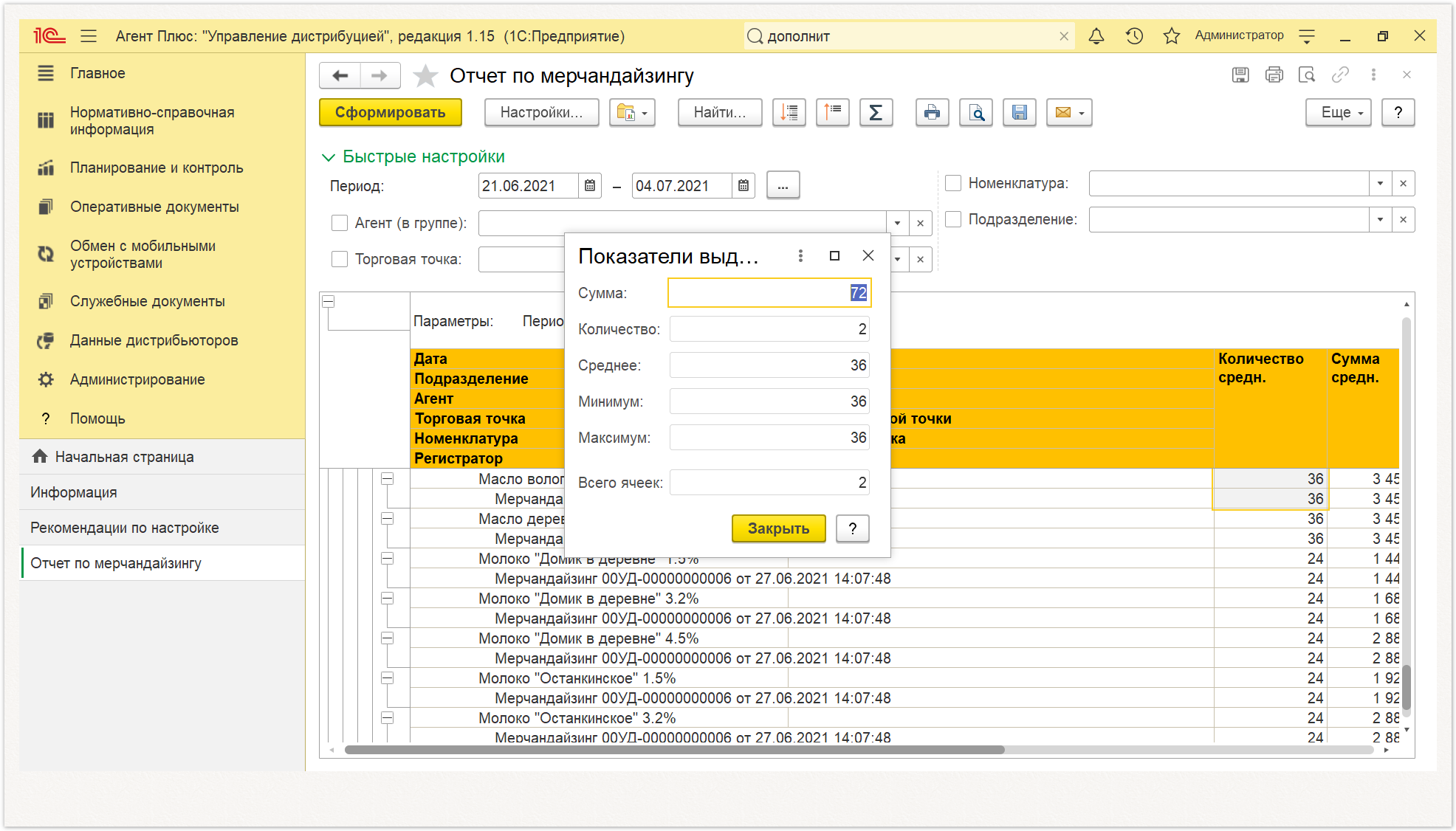Click the top-right save diskette icon
Viewport: 1456px width, 831px height.
click(x=1240, y=75)
